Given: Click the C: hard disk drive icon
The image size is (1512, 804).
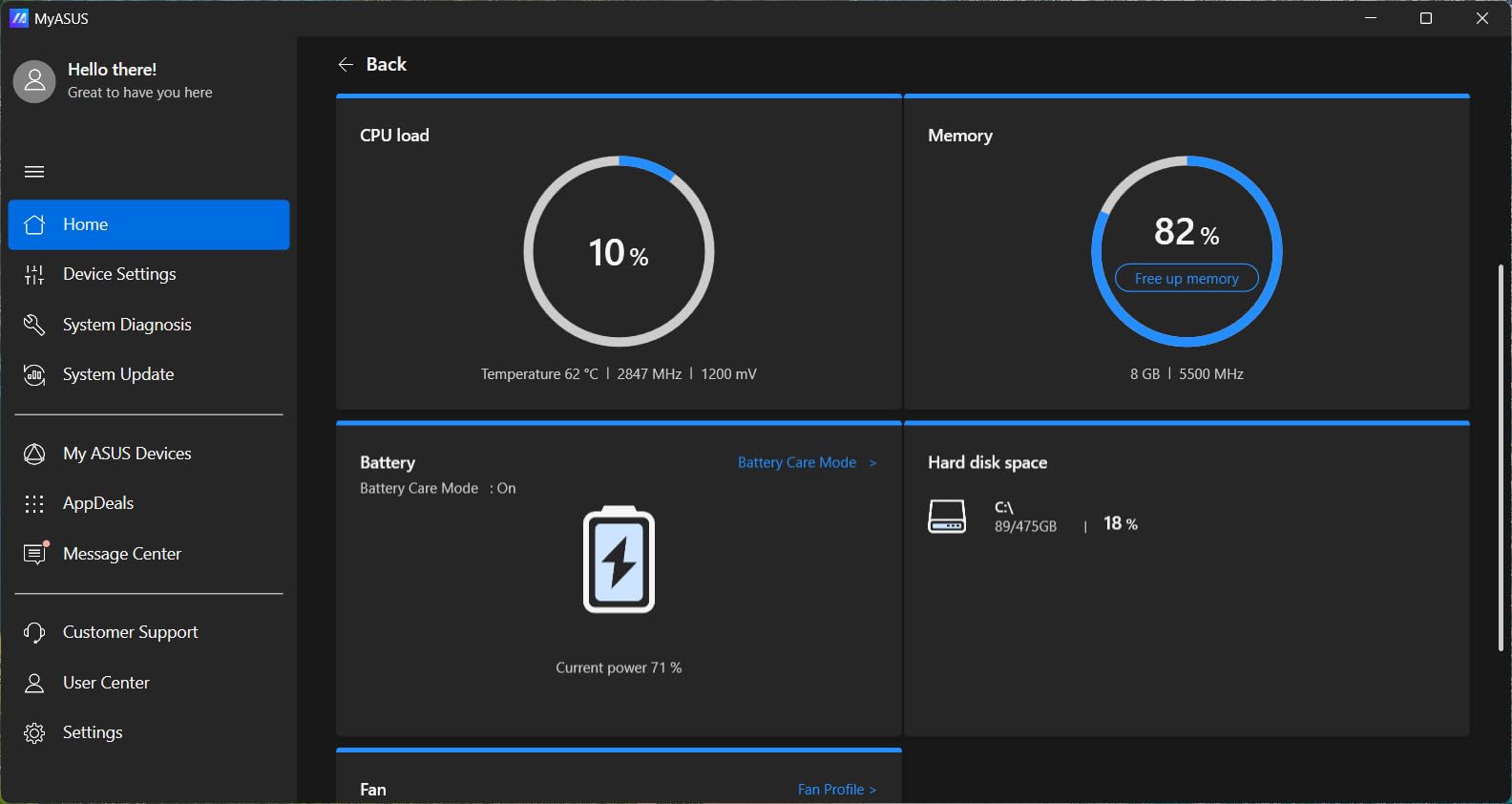Looking at the screenshot, I should coord(947,517).
